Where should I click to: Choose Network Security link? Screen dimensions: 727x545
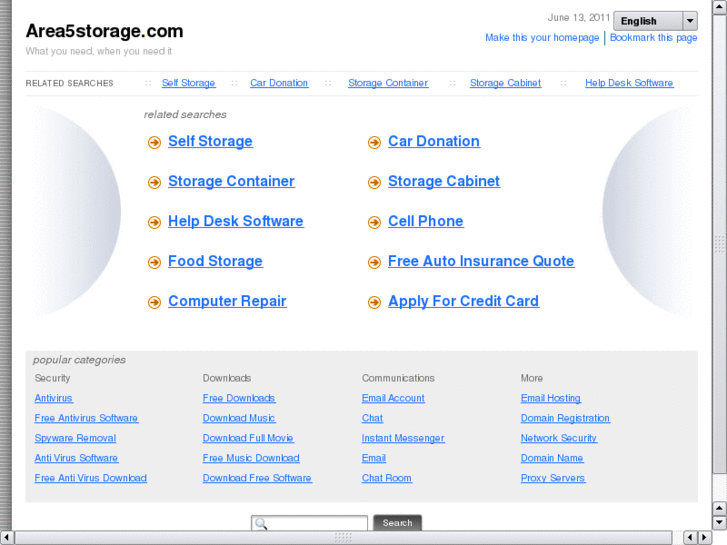tap(559, 438)
